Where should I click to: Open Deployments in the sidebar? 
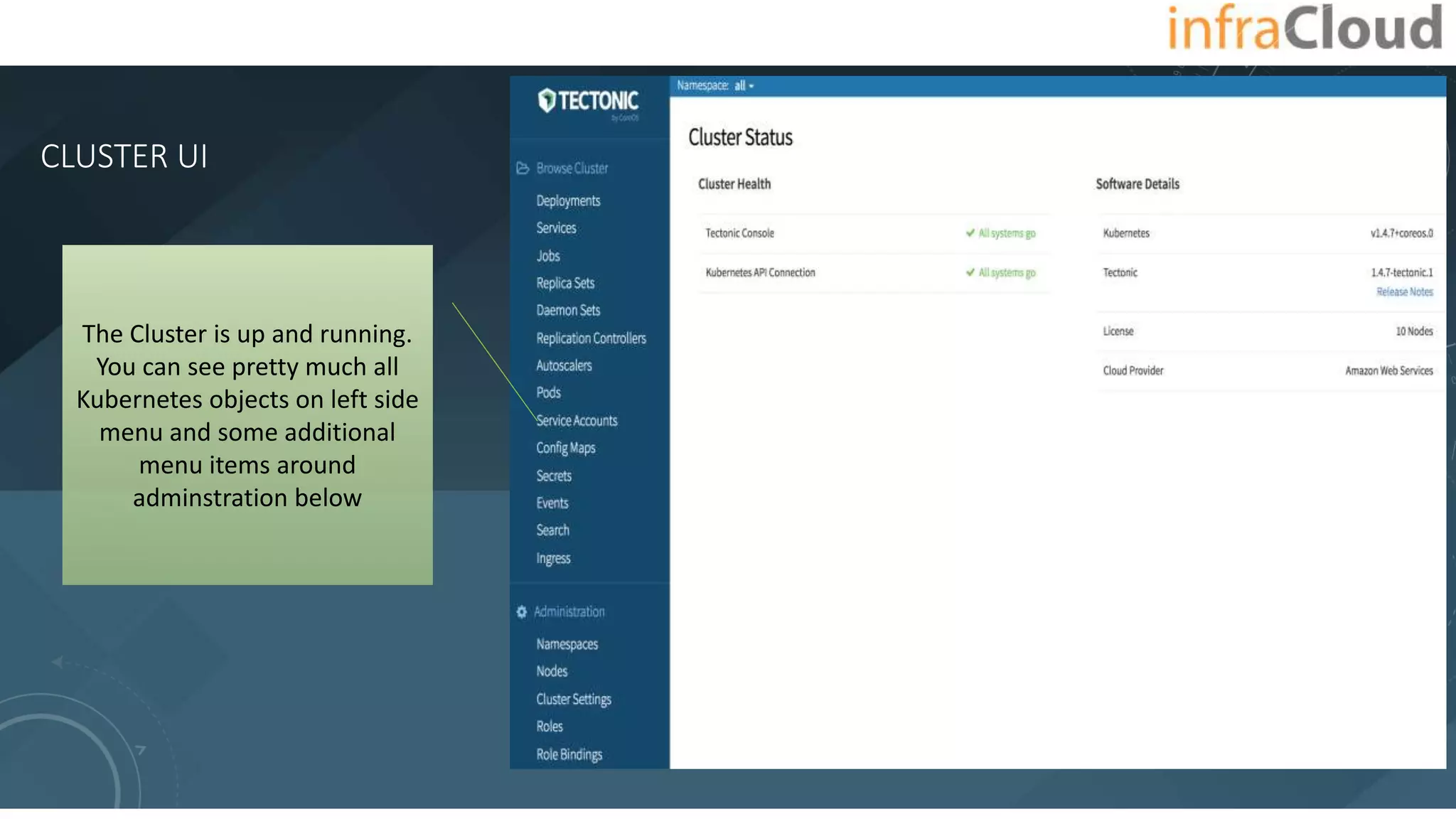[x=568, y=201]
